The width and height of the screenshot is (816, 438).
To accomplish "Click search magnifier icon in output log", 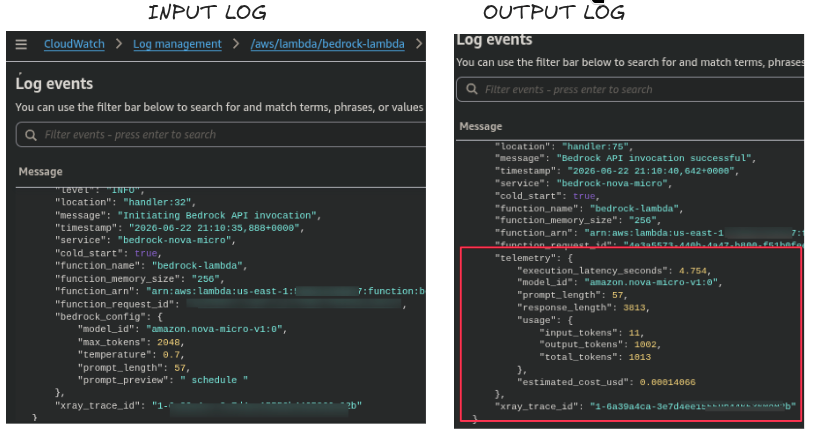I will click(x=471, y=89).
